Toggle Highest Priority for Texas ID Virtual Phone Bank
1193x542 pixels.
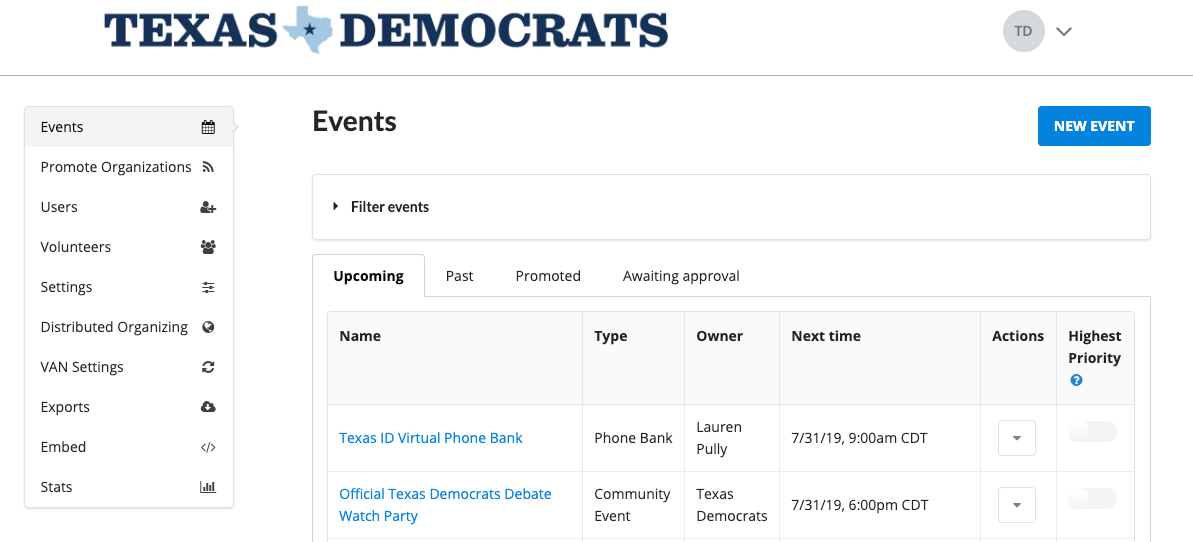pyautogui.click(x=1093, y=432)
